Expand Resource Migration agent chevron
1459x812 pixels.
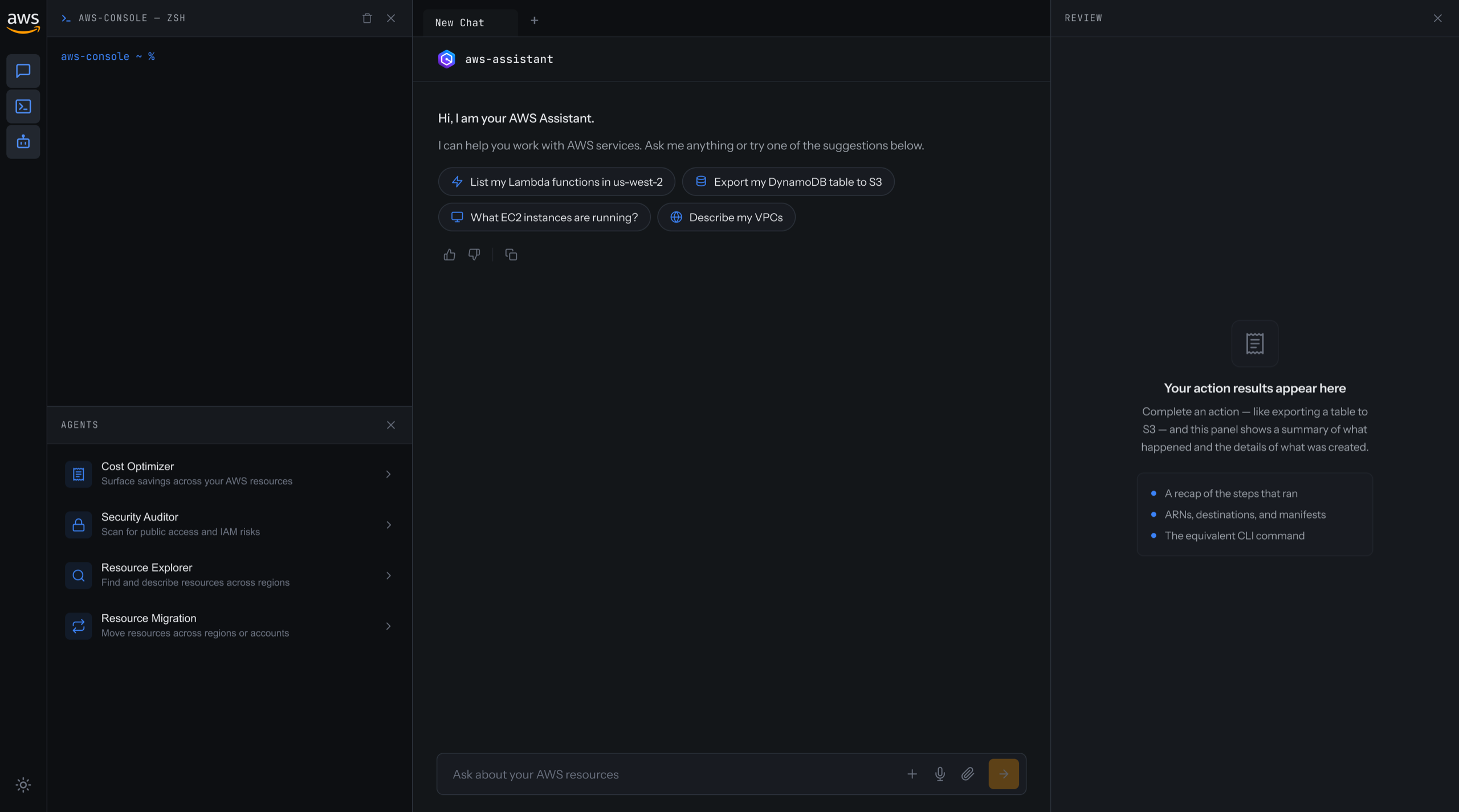(x=389, y=626)
